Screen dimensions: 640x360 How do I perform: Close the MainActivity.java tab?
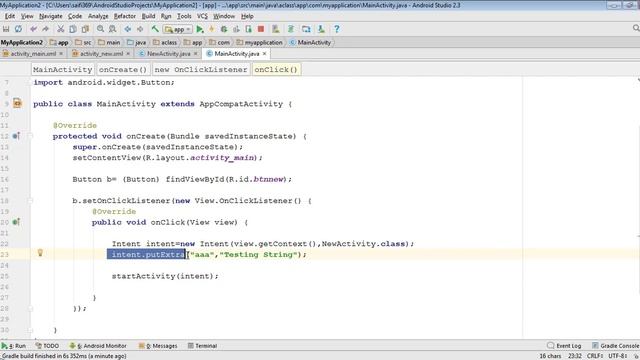264,53
